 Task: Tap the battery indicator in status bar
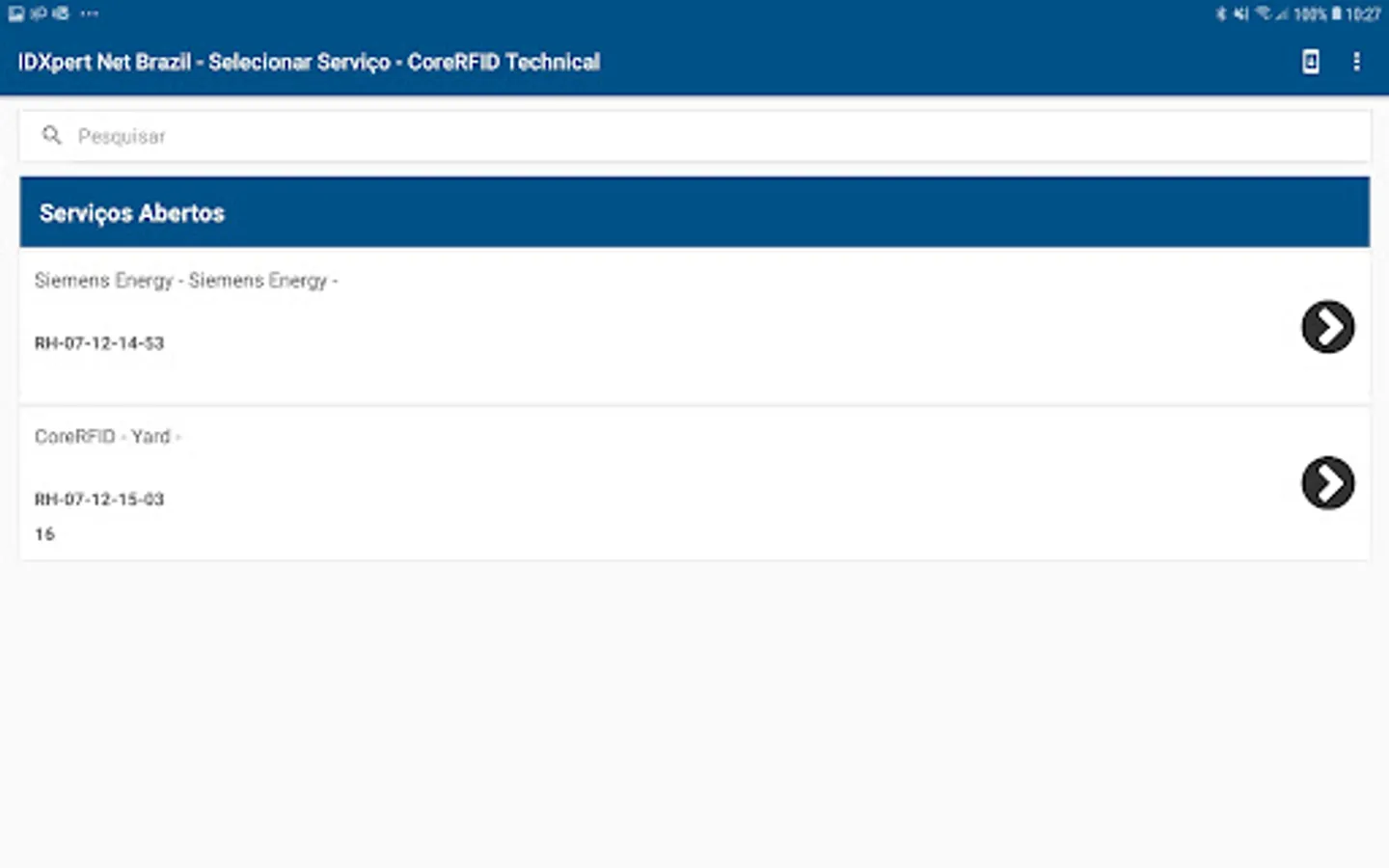pos(1336,14)
